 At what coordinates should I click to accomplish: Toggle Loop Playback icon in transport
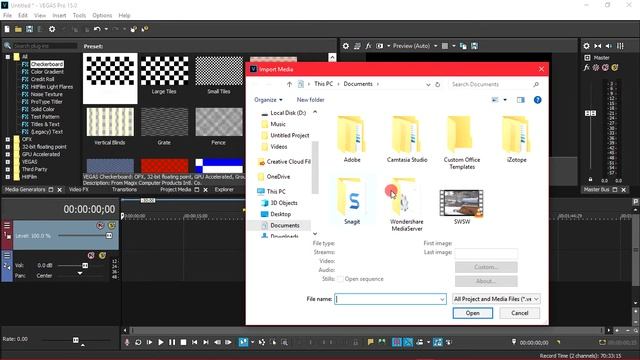(x=138, y=342)
